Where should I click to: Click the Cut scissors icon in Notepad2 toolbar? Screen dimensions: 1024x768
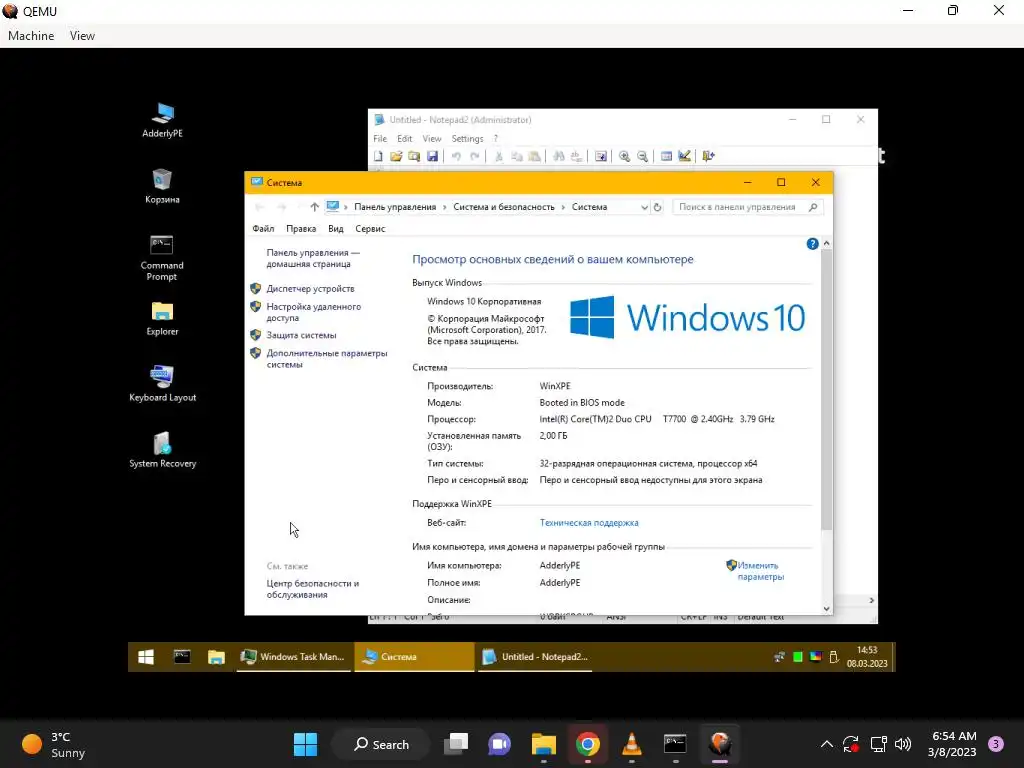pyautogui.click(x=498, y=156)
